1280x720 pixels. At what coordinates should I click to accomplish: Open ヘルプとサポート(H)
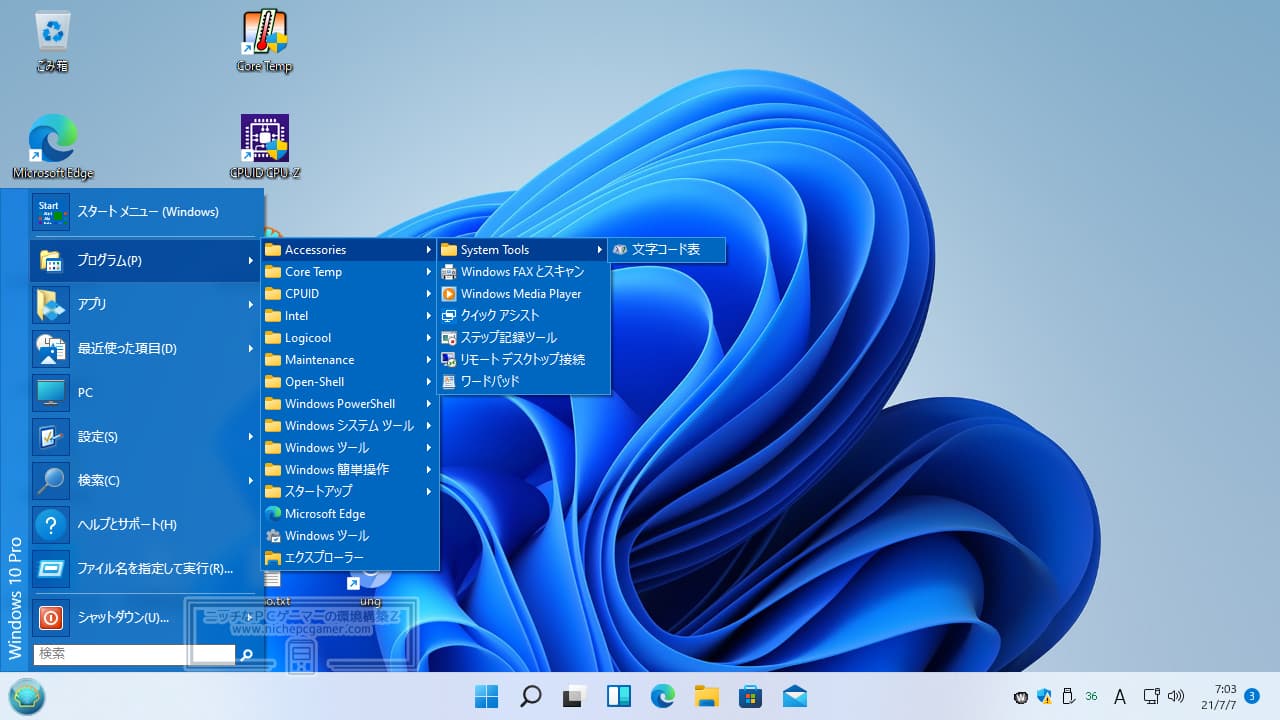pyautogui.click(x=145, y=524)
